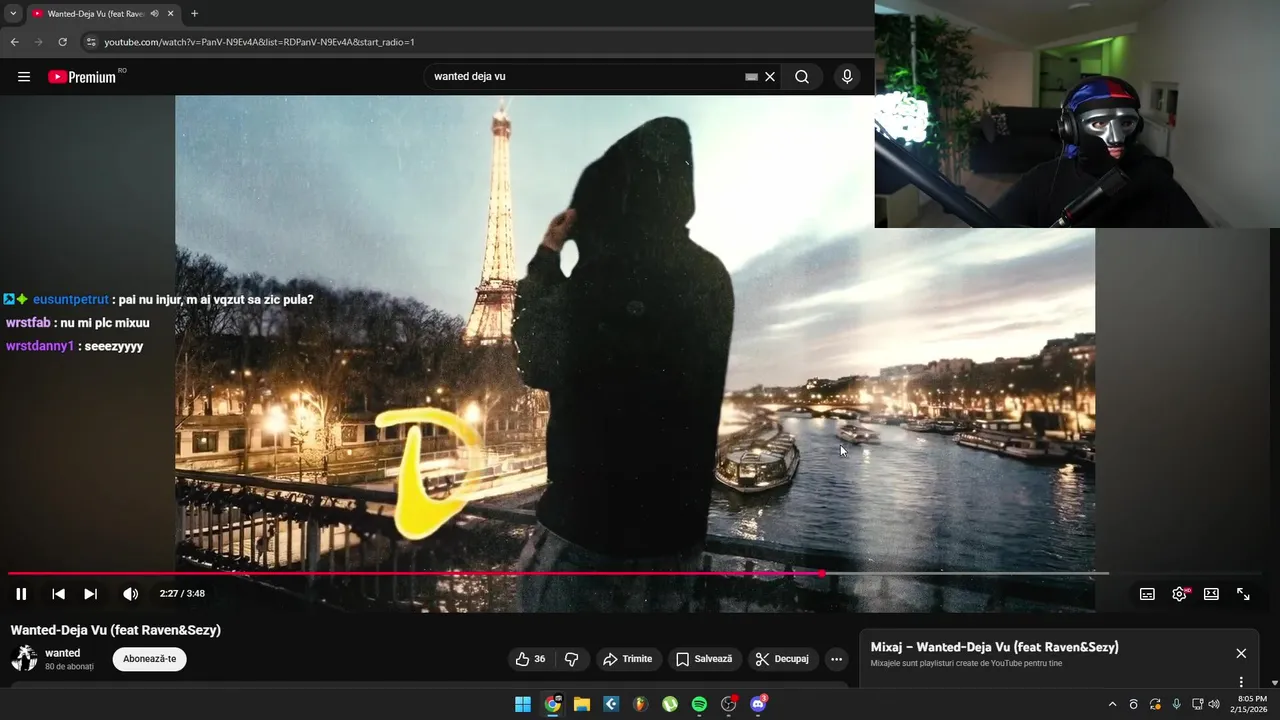Toggle subtitles in the player
This screenshot has width=1280, height=720.
point(1147,594)
